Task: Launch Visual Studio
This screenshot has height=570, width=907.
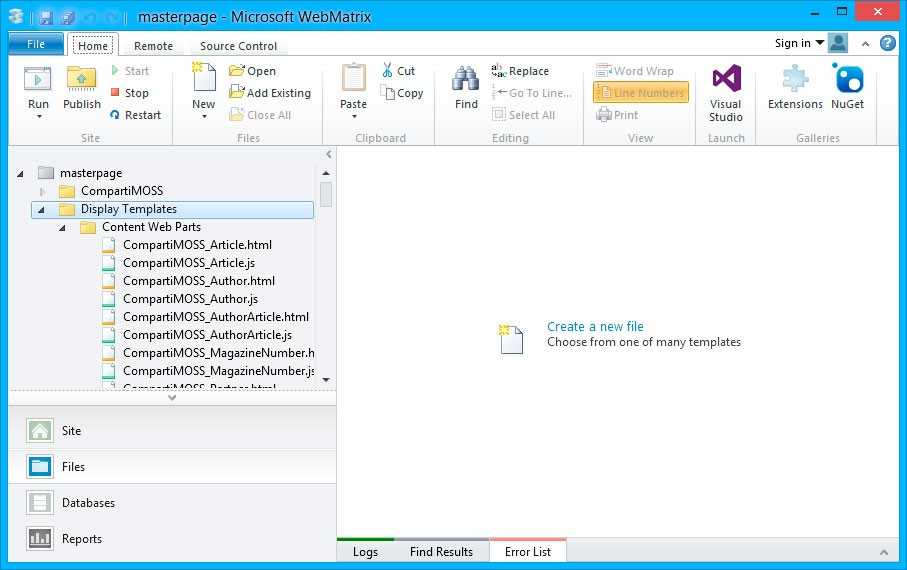Action: 726,93
